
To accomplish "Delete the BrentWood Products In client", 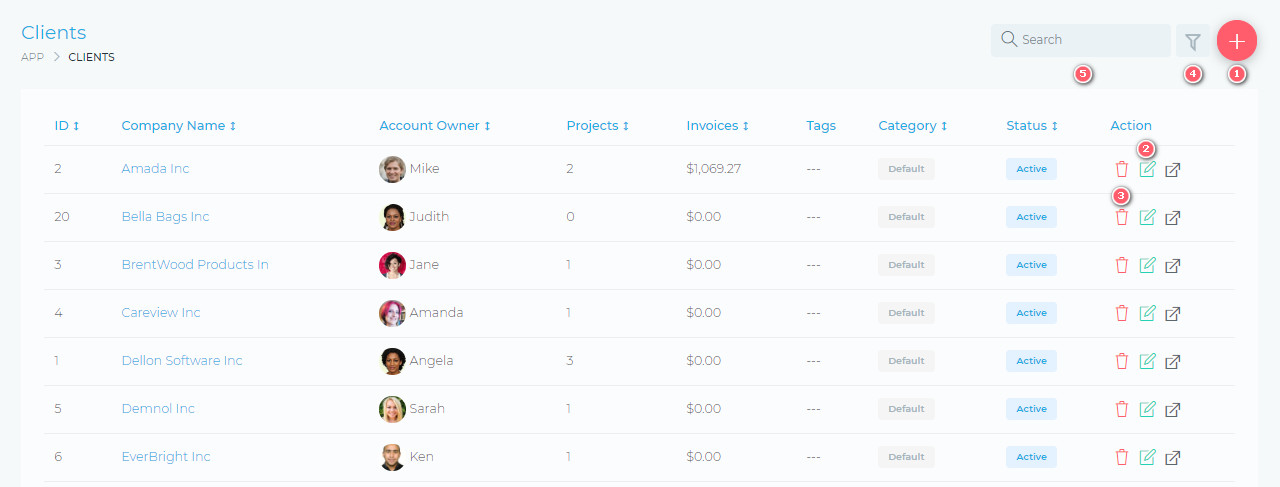I will point(1122,266).
